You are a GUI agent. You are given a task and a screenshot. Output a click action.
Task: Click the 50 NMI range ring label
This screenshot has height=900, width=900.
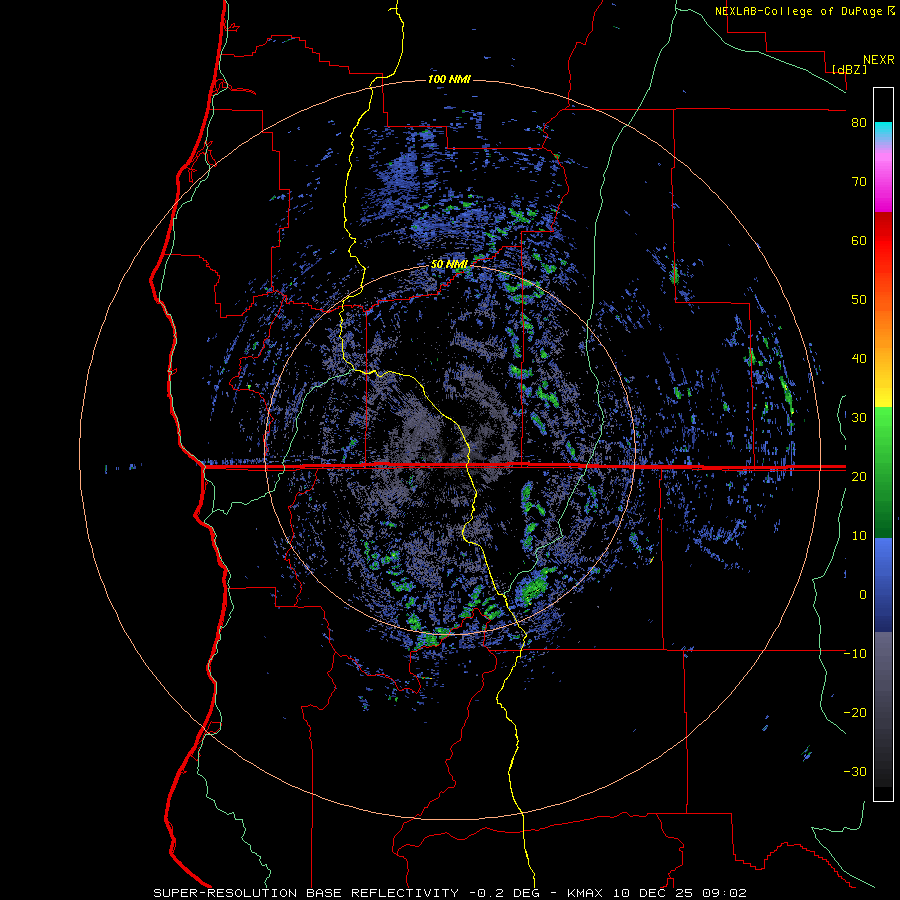pyautogui.click(x=449, y=265)
